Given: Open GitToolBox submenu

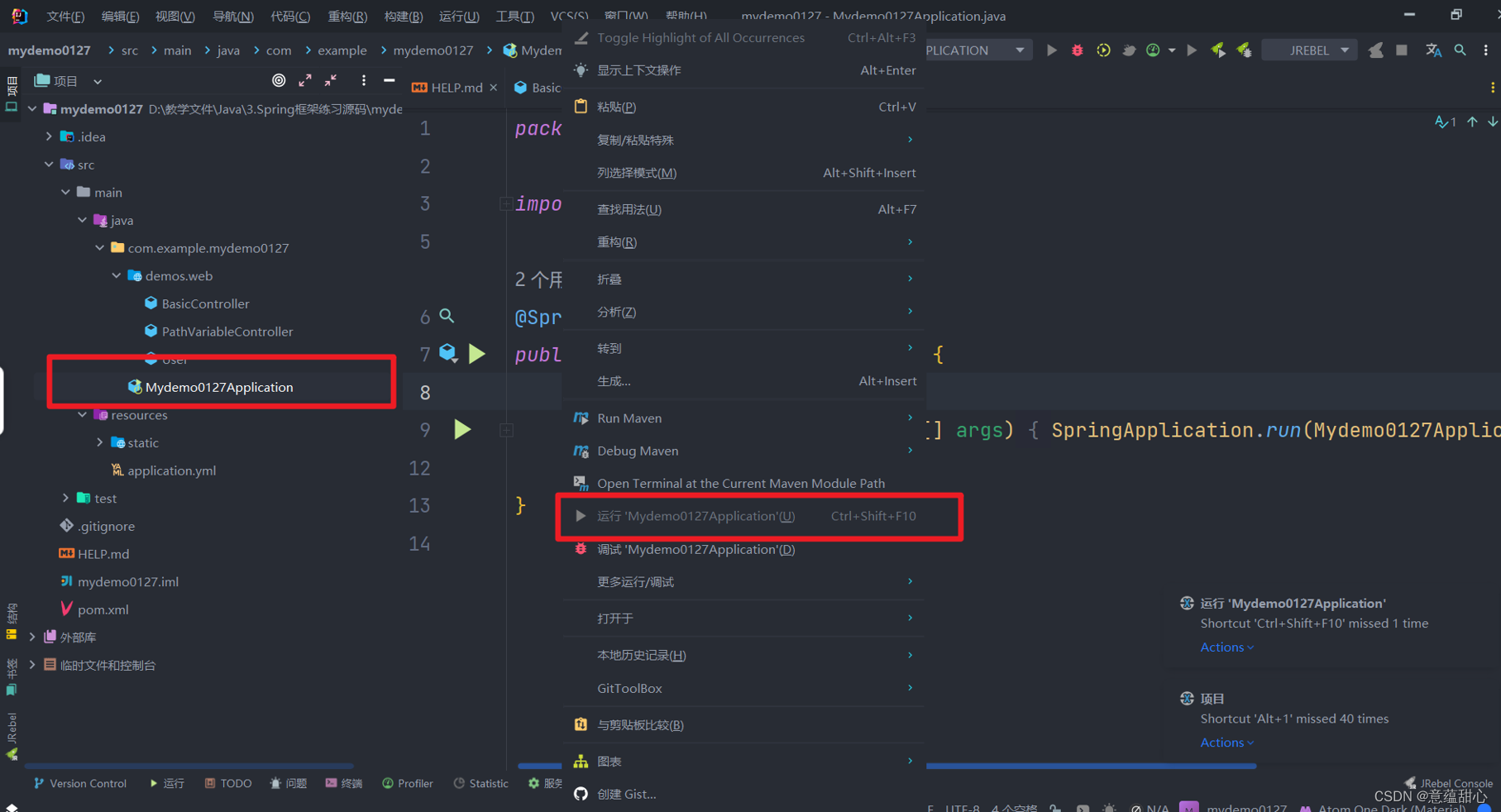Looking at the screenshot, I should [743, 688].
